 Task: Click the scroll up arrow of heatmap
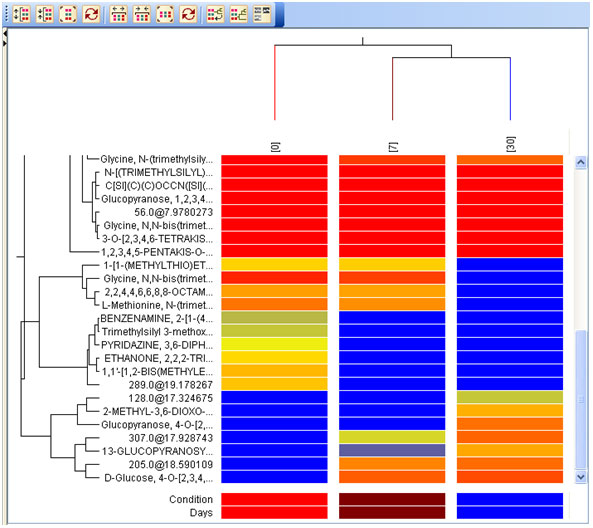pos(581,163)
